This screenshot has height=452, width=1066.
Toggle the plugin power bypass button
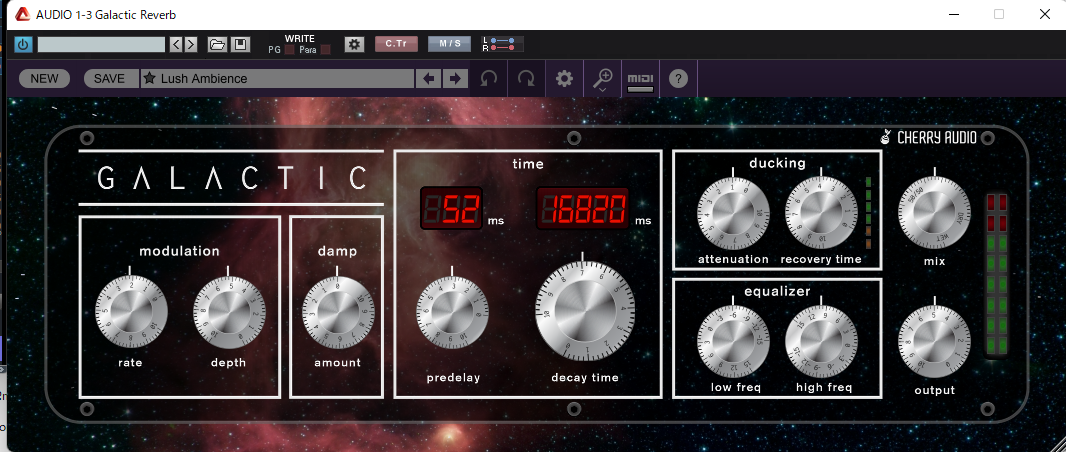(23, 45)
